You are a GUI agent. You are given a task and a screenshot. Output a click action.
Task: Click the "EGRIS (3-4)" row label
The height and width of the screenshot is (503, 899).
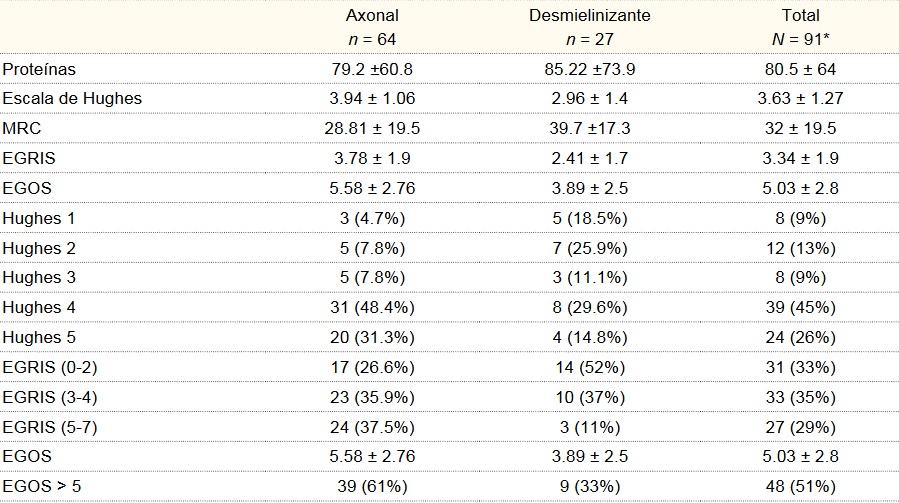pos(50,397)
